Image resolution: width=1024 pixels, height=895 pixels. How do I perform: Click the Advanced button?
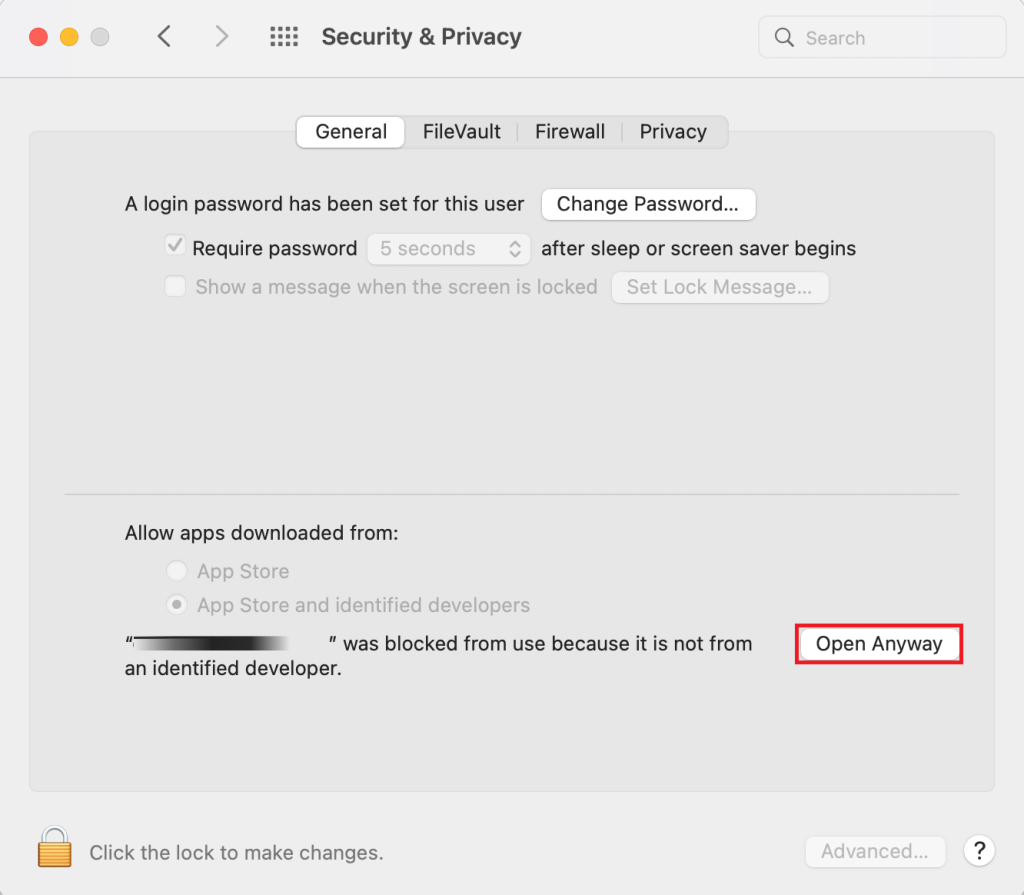click(875, 850)
